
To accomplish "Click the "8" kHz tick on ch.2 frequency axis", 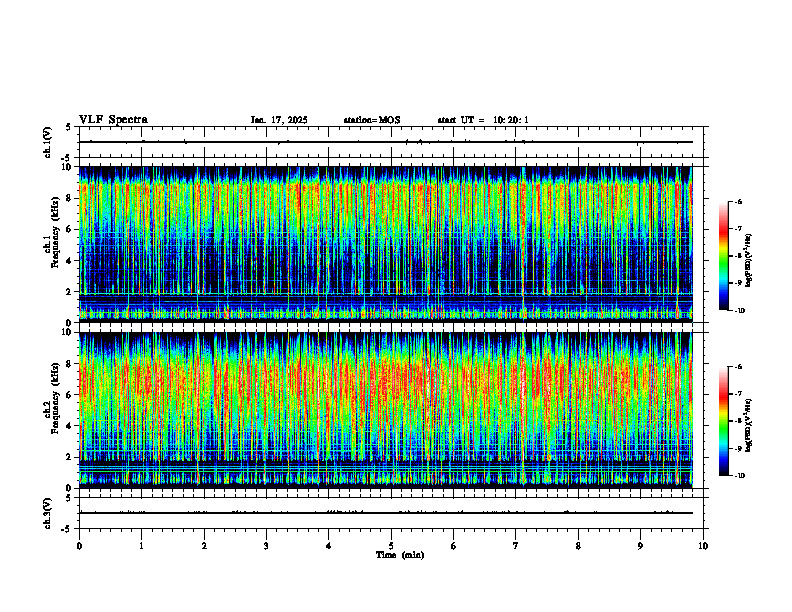I will point(70,364).
